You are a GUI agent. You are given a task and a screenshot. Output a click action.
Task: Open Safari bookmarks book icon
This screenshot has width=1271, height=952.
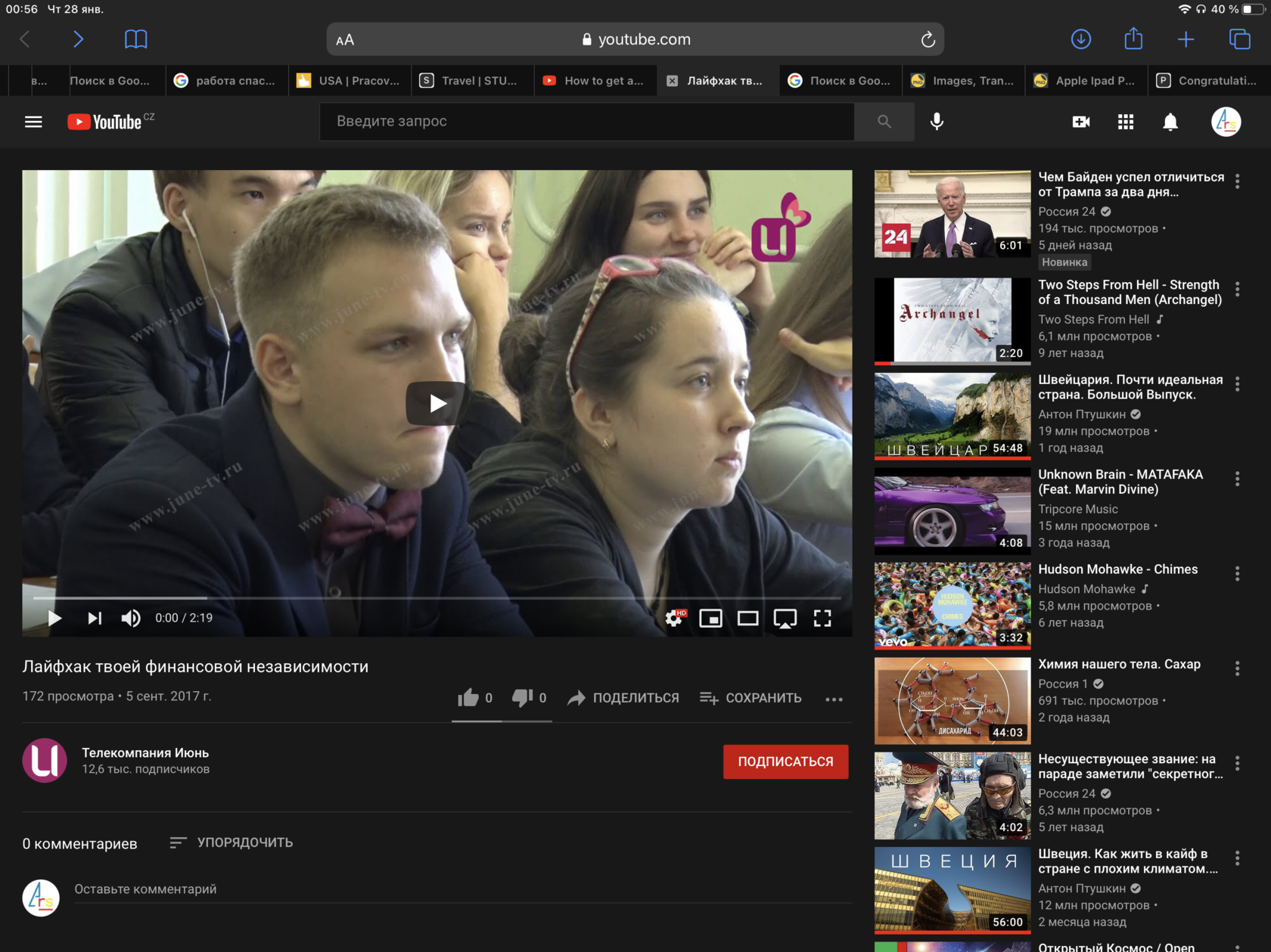tap(136, 39)
